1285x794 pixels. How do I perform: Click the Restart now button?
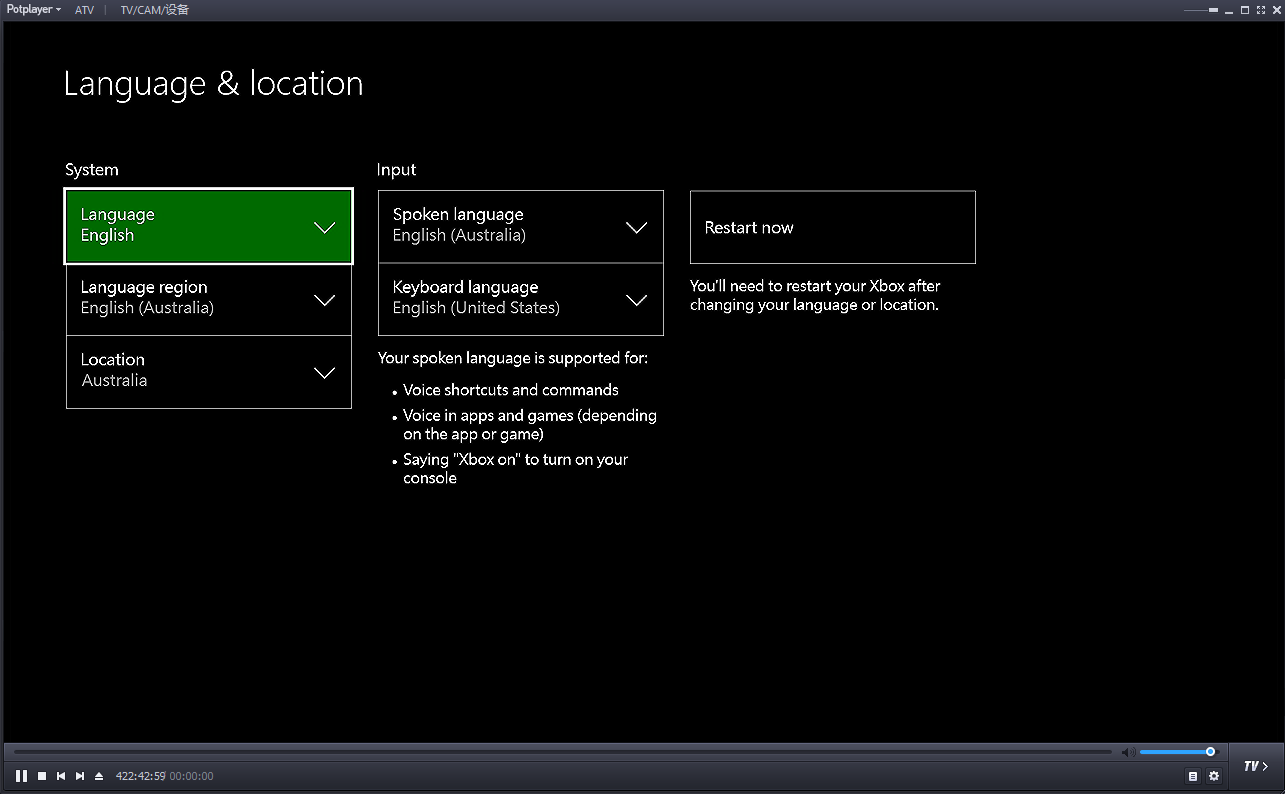(833, 227)
